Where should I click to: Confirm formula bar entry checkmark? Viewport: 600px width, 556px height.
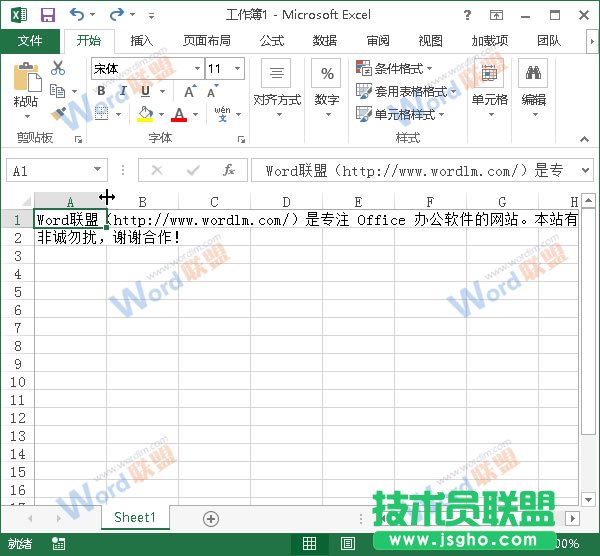pos(193,170)
